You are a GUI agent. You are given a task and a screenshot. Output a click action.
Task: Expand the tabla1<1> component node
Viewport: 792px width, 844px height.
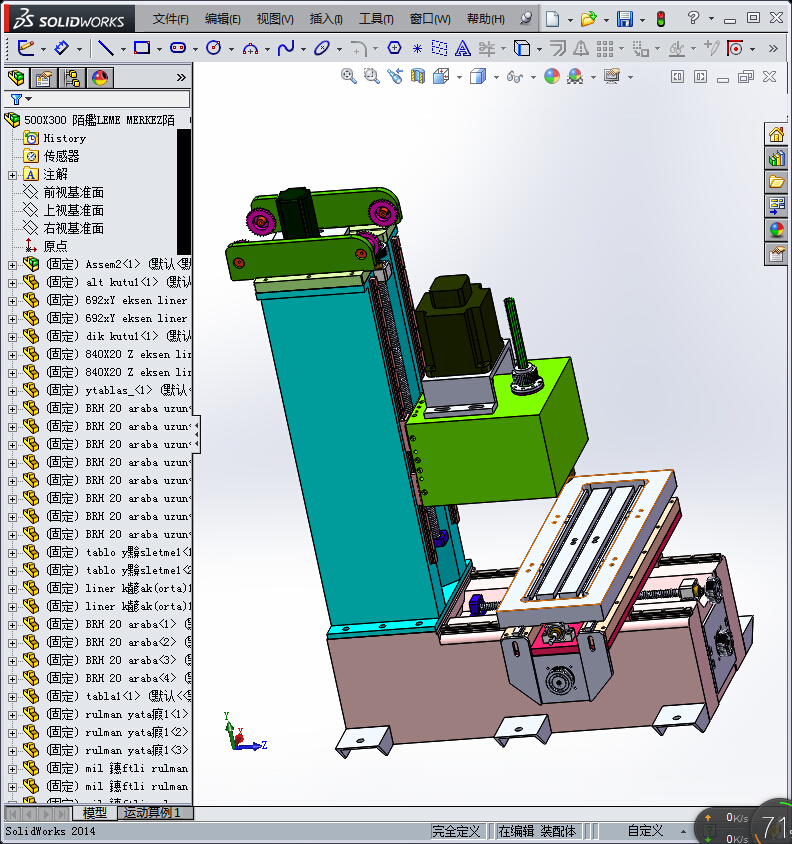(12, 697)
